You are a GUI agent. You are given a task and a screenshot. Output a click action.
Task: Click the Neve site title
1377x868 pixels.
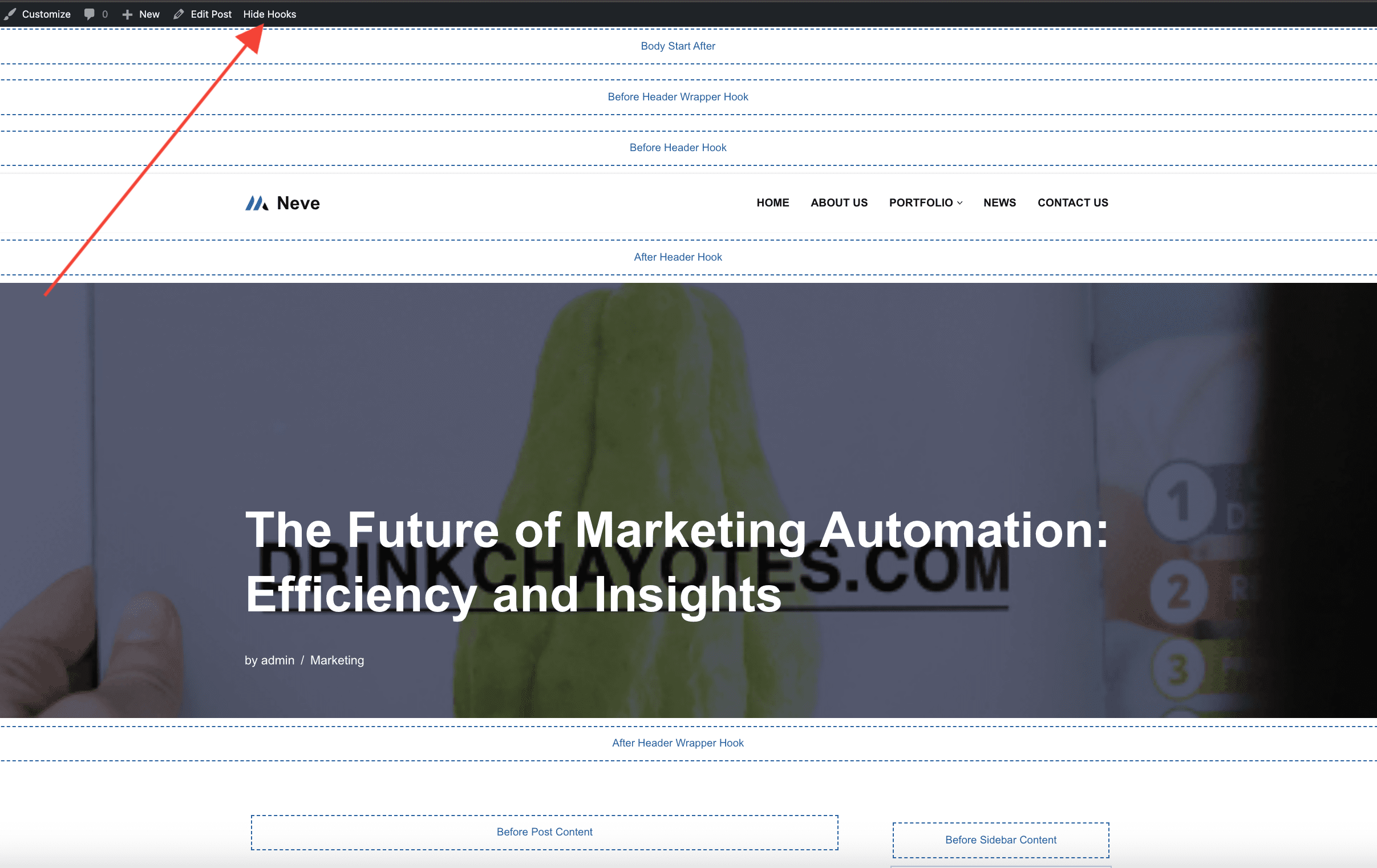pyautogui.click(x=298, y=203)
